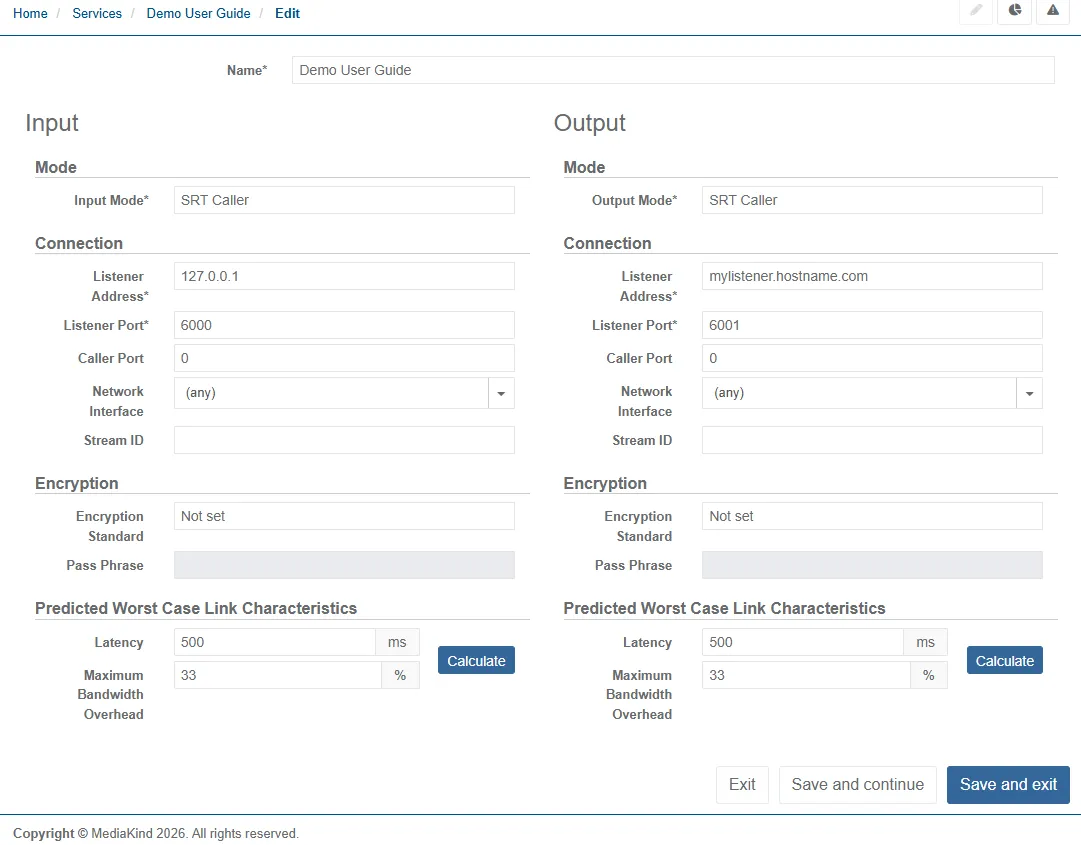
Task: Edit the Output Latency value 500
Action: point(802,642)
